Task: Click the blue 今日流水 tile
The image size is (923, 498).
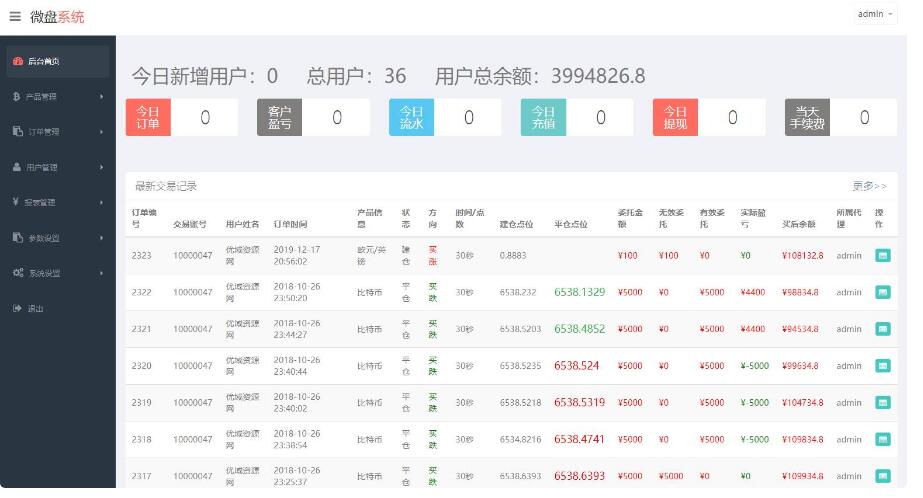Action: click(411, 117)
